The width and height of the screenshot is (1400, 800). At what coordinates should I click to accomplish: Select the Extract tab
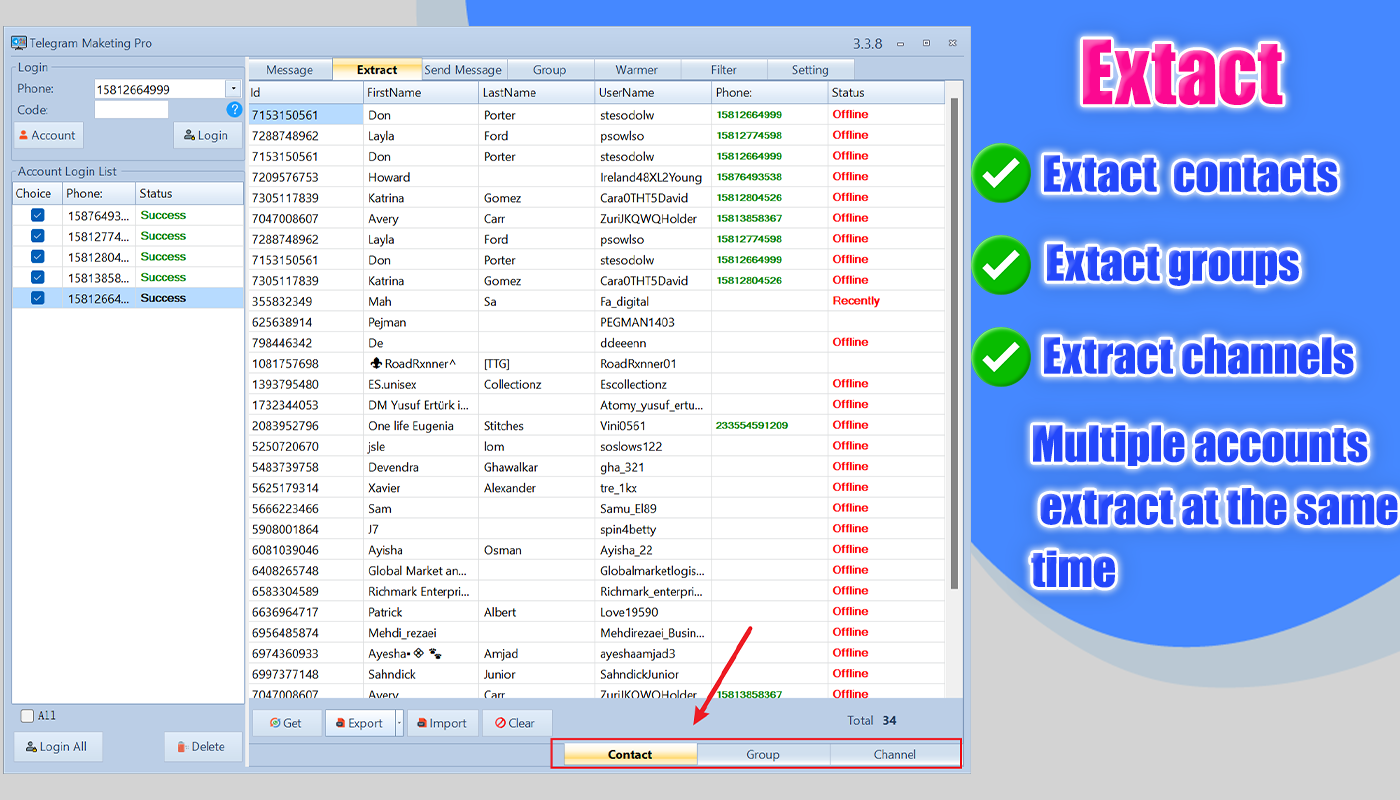377,70
